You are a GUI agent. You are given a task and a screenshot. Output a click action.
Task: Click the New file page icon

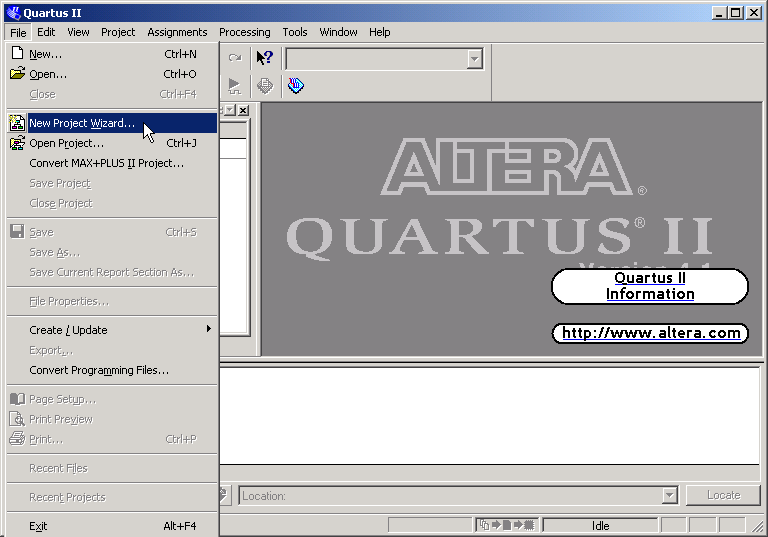(18, 53)
